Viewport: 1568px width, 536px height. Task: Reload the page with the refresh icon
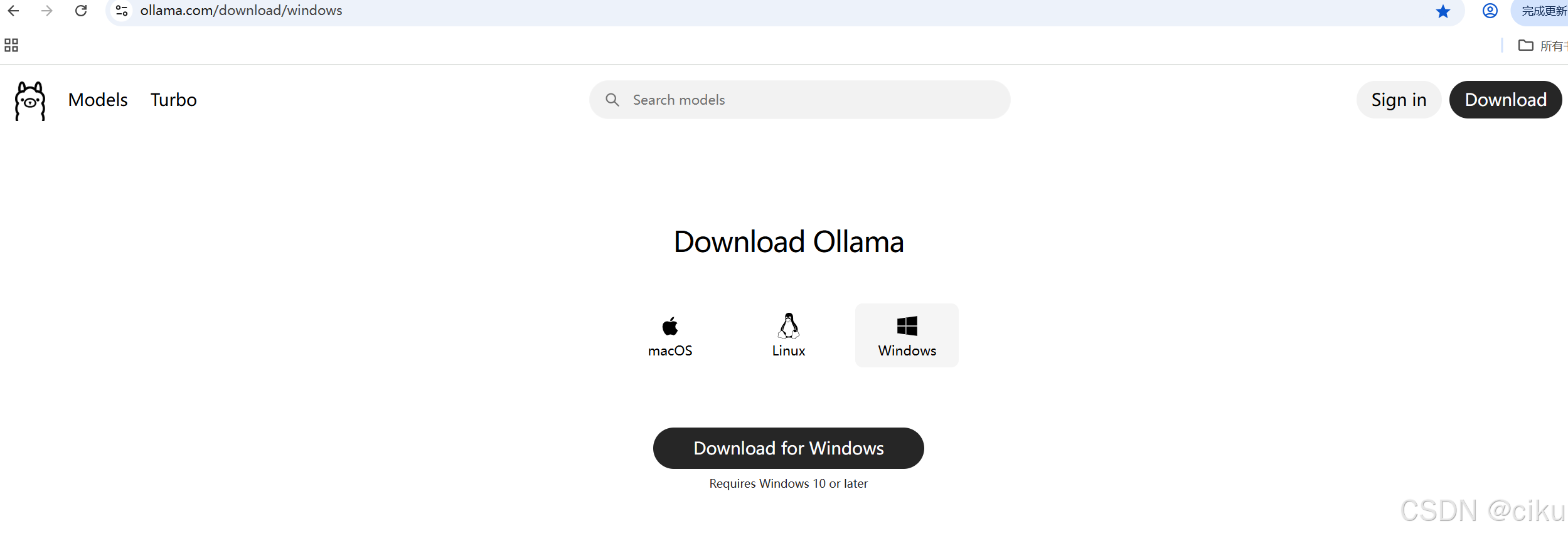[x=81, y=11]
